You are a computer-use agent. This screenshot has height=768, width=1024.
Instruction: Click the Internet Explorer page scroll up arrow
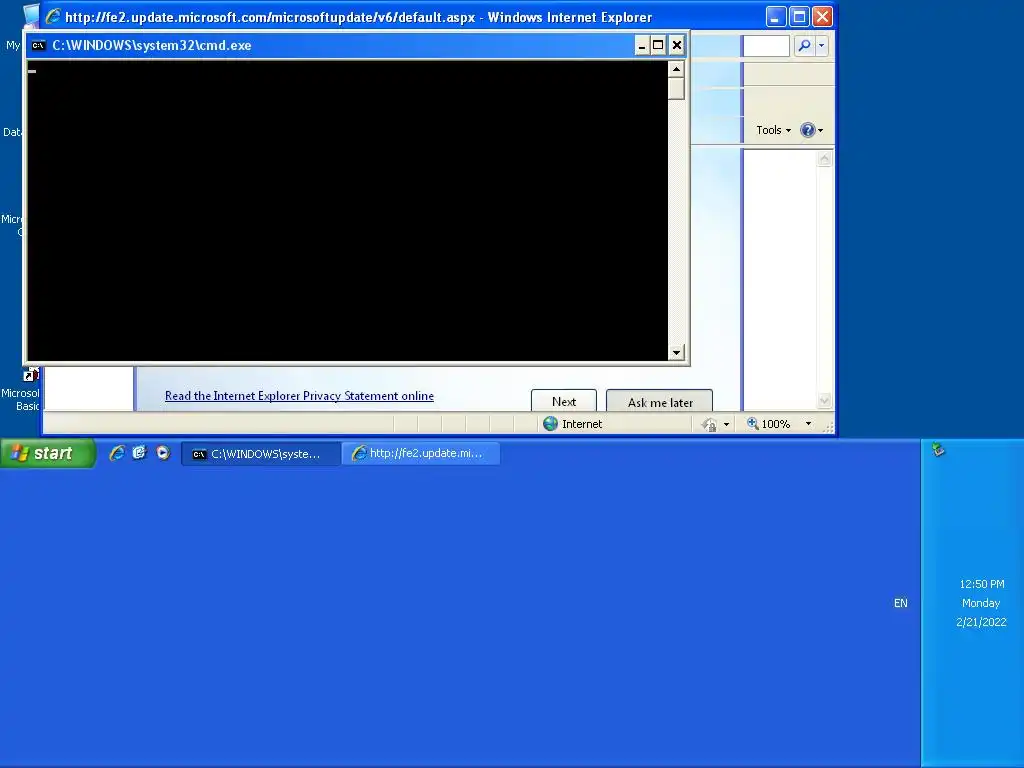pos(824,159)
